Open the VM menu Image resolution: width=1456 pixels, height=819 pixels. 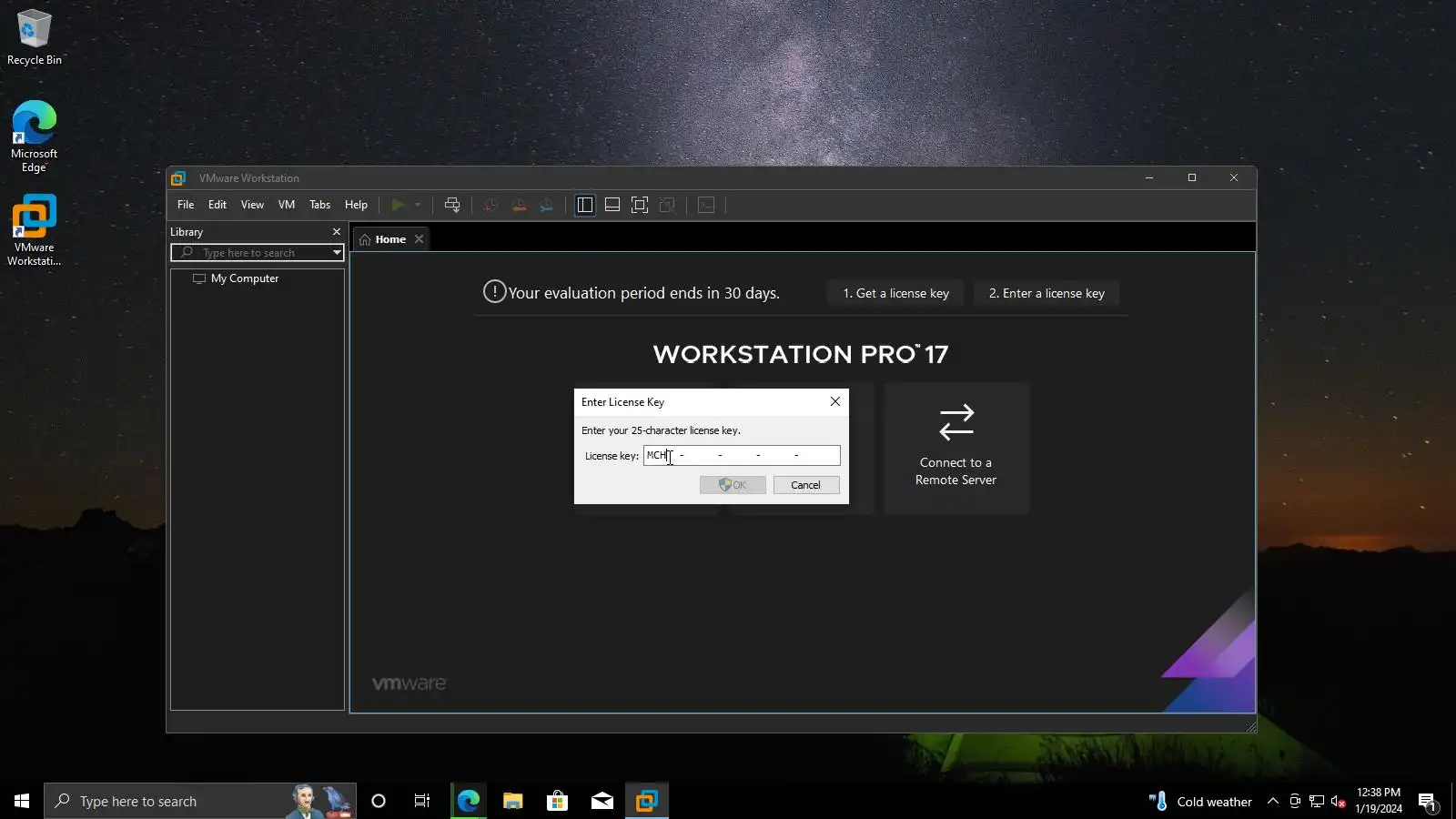[287, 205]
